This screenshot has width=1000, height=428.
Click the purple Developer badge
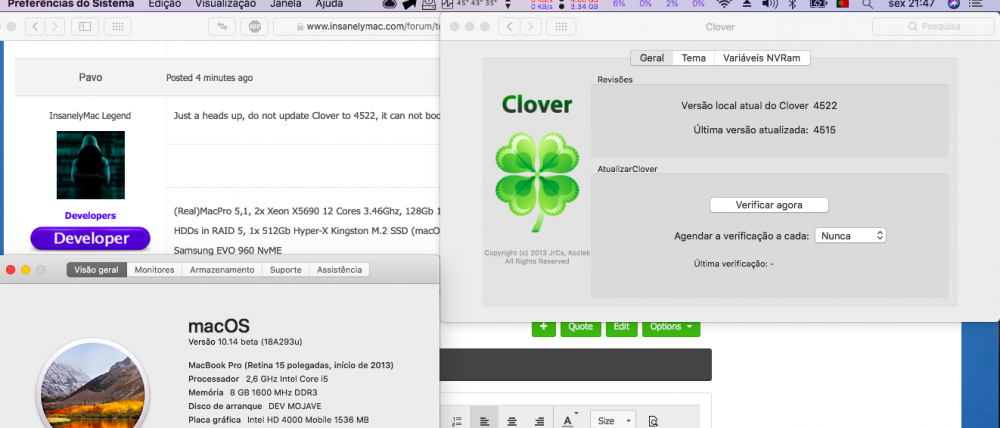pyautogui.click(x=91, y=239)
